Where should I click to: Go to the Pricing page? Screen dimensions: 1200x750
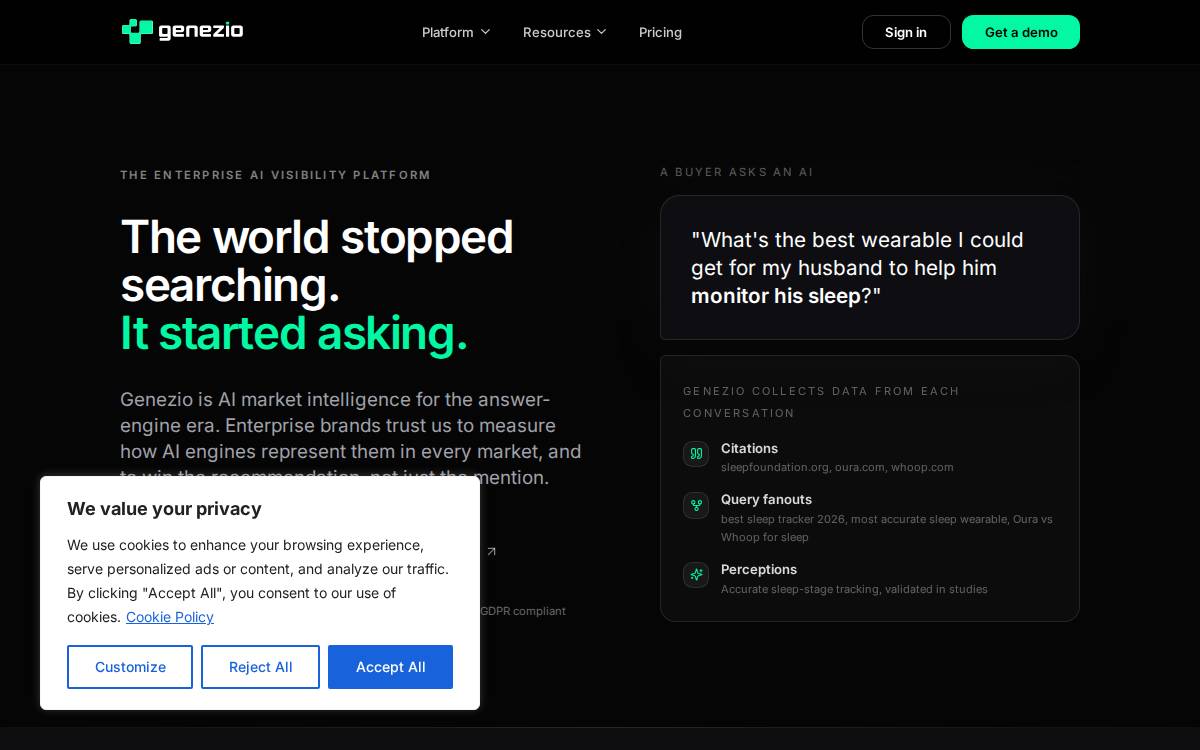(x=660, y=32)
